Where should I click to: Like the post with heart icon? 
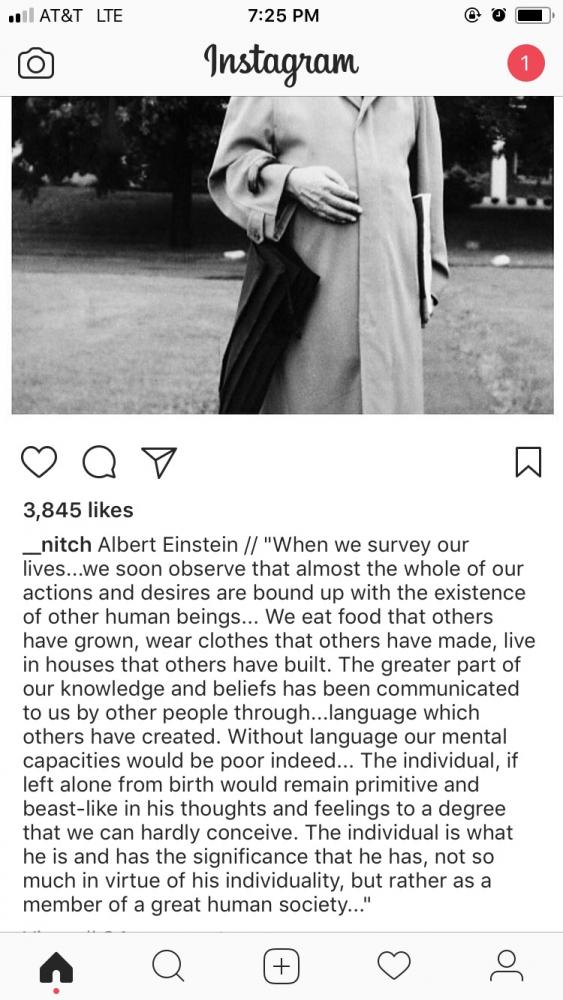pos(40,462)
